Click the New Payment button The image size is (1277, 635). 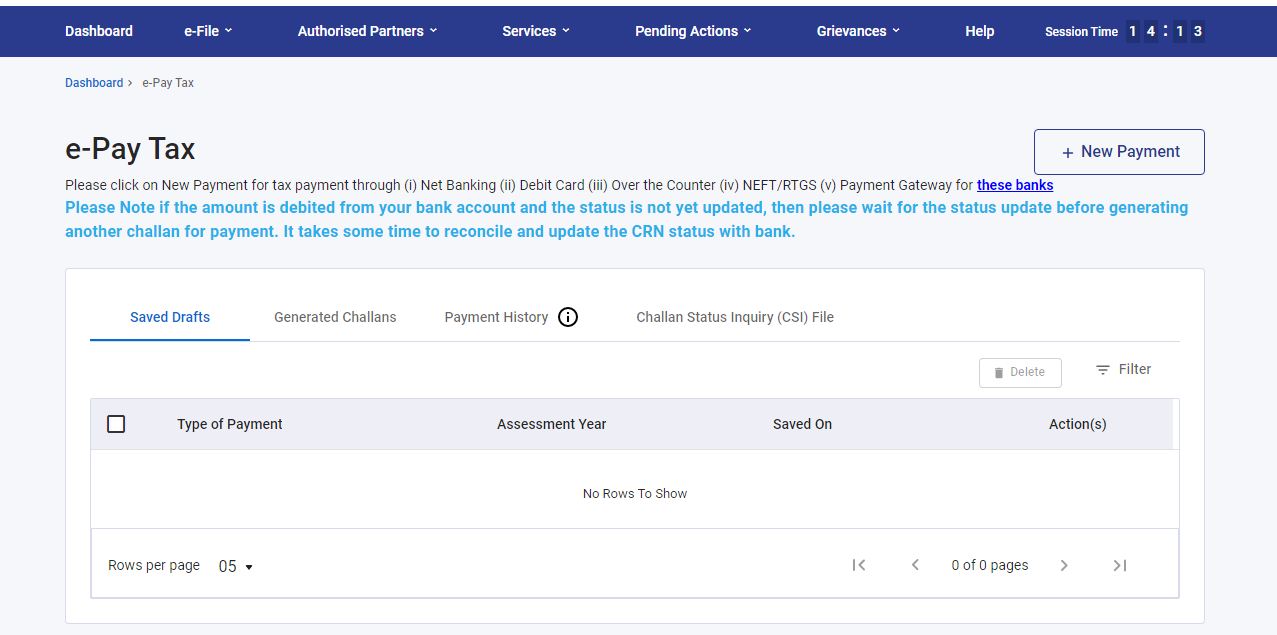1119,152
